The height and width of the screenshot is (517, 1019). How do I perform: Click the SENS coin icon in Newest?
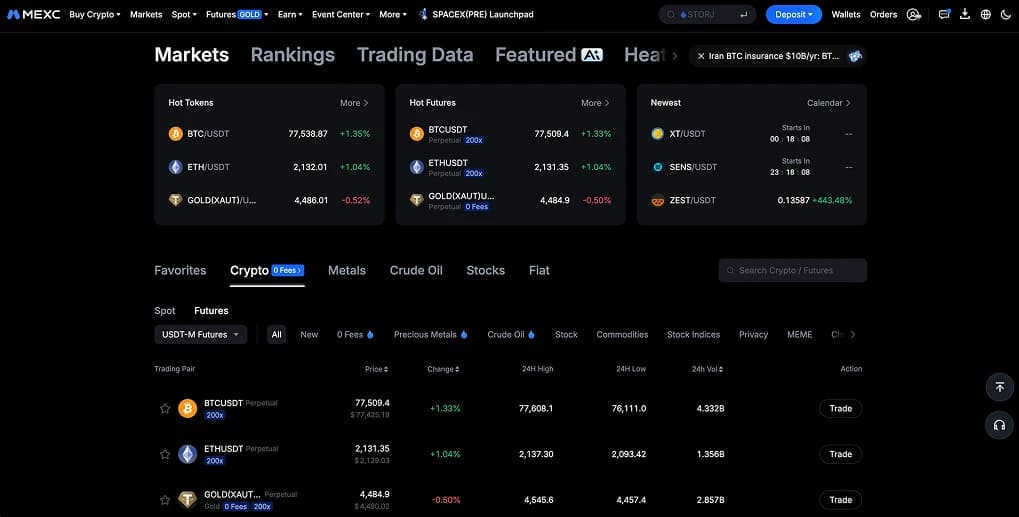(x=658, y=167)
